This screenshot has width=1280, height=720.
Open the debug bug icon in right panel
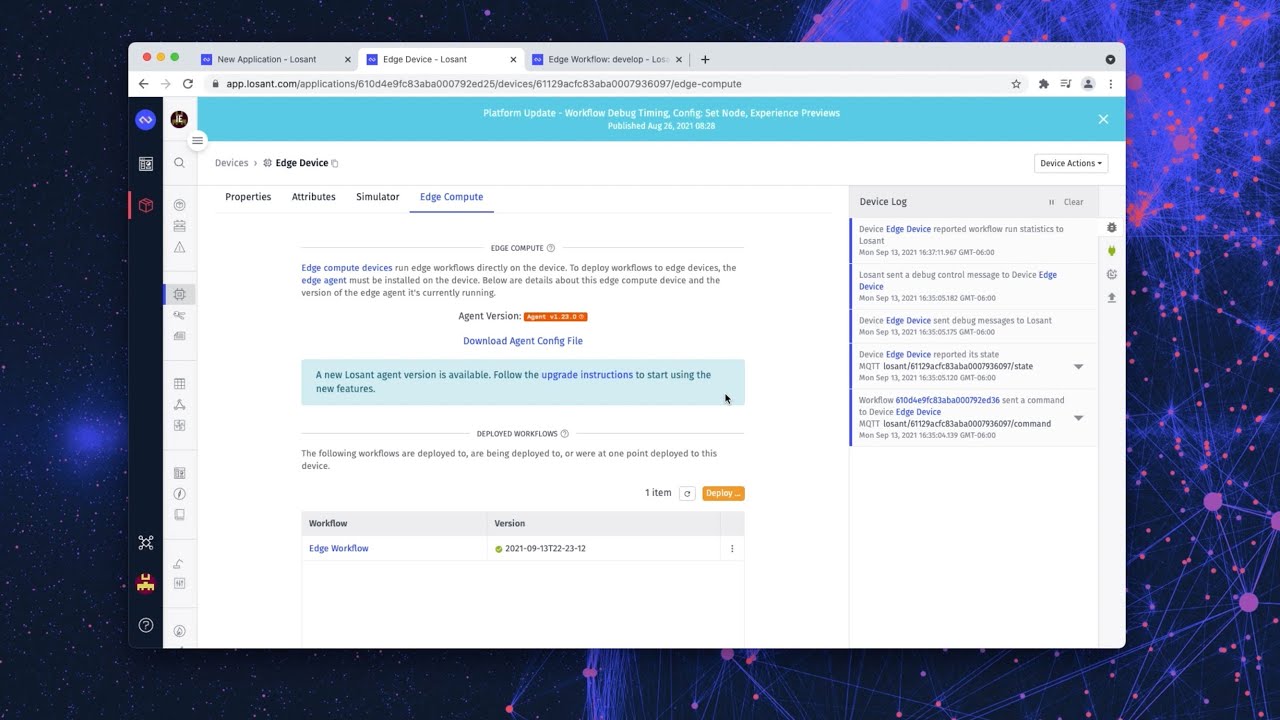tap(1111, 228)
